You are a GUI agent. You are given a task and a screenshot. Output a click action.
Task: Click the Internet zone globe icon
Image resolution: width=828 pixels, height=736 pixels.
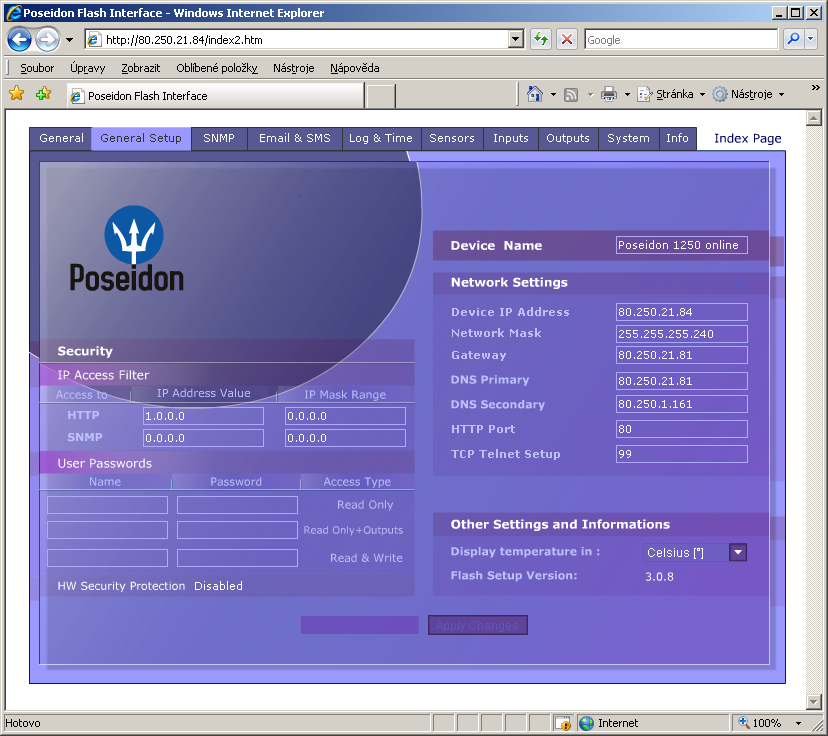586,723
